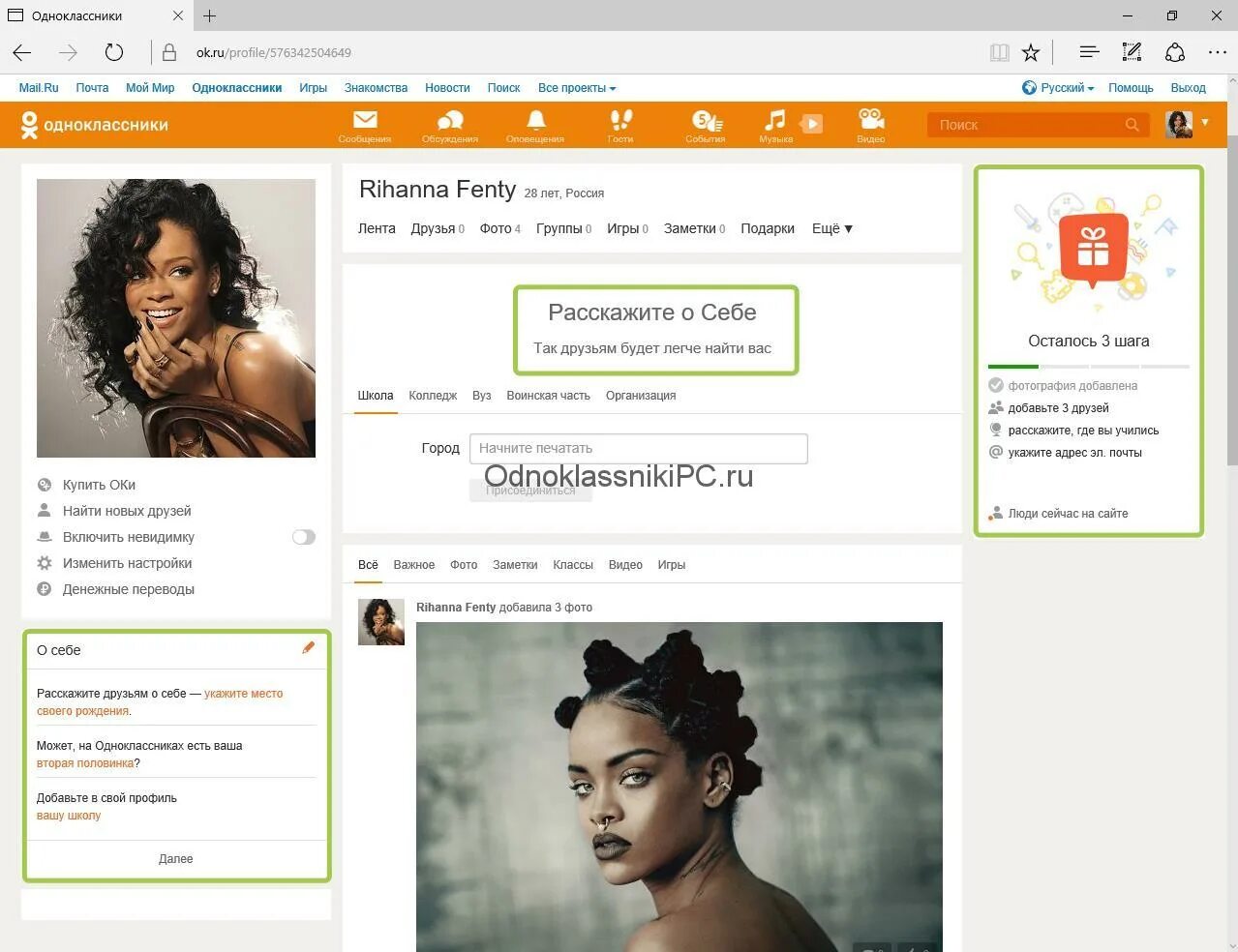This screenshot has height=952, width=1238.
Task: Click the вашу школу link
Action: click(x=69, y=816)
